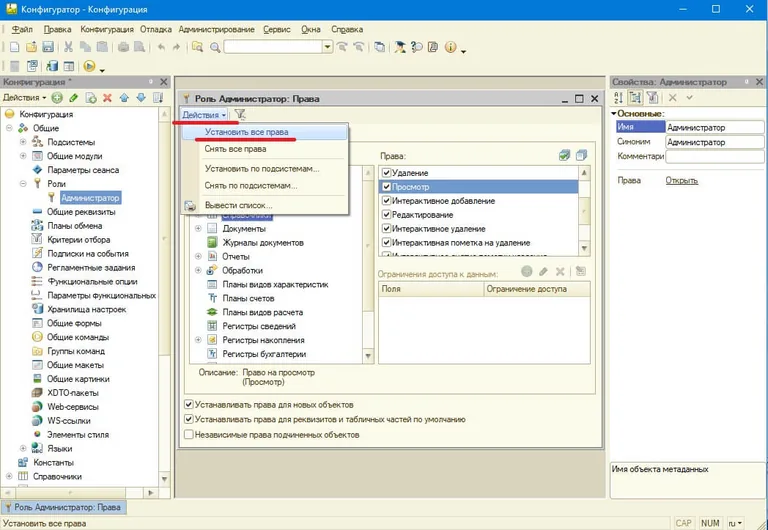Screen dimensions: 768x530
Task: Click the Save floppy disk icon in main toolbar
Action: 49,47
